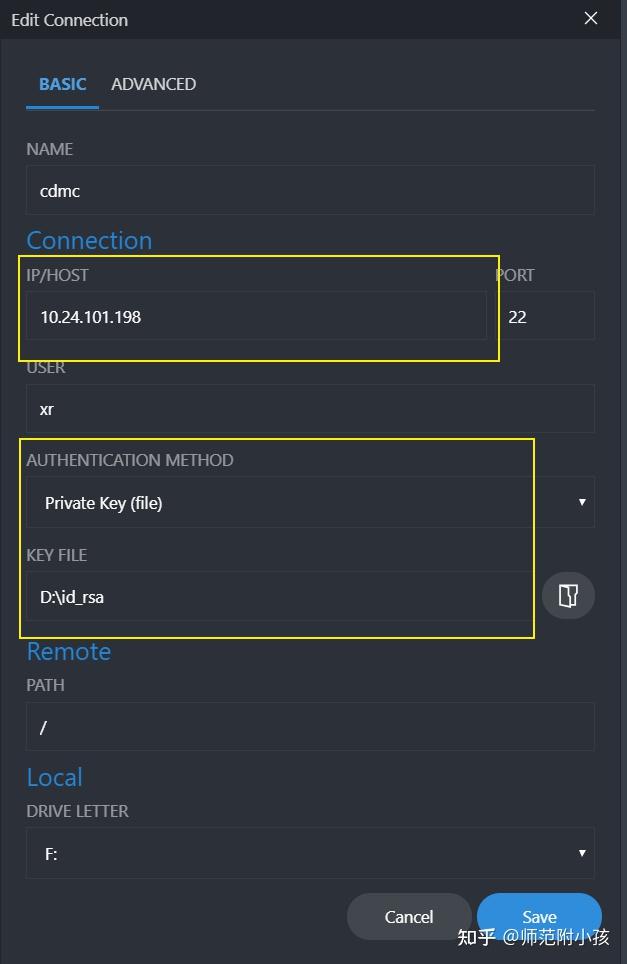Screen dimensions: 627x964
Task: Click the dropdown arrow on the F: drive selector
Action: pyautogui.click(x=581, y=852)
